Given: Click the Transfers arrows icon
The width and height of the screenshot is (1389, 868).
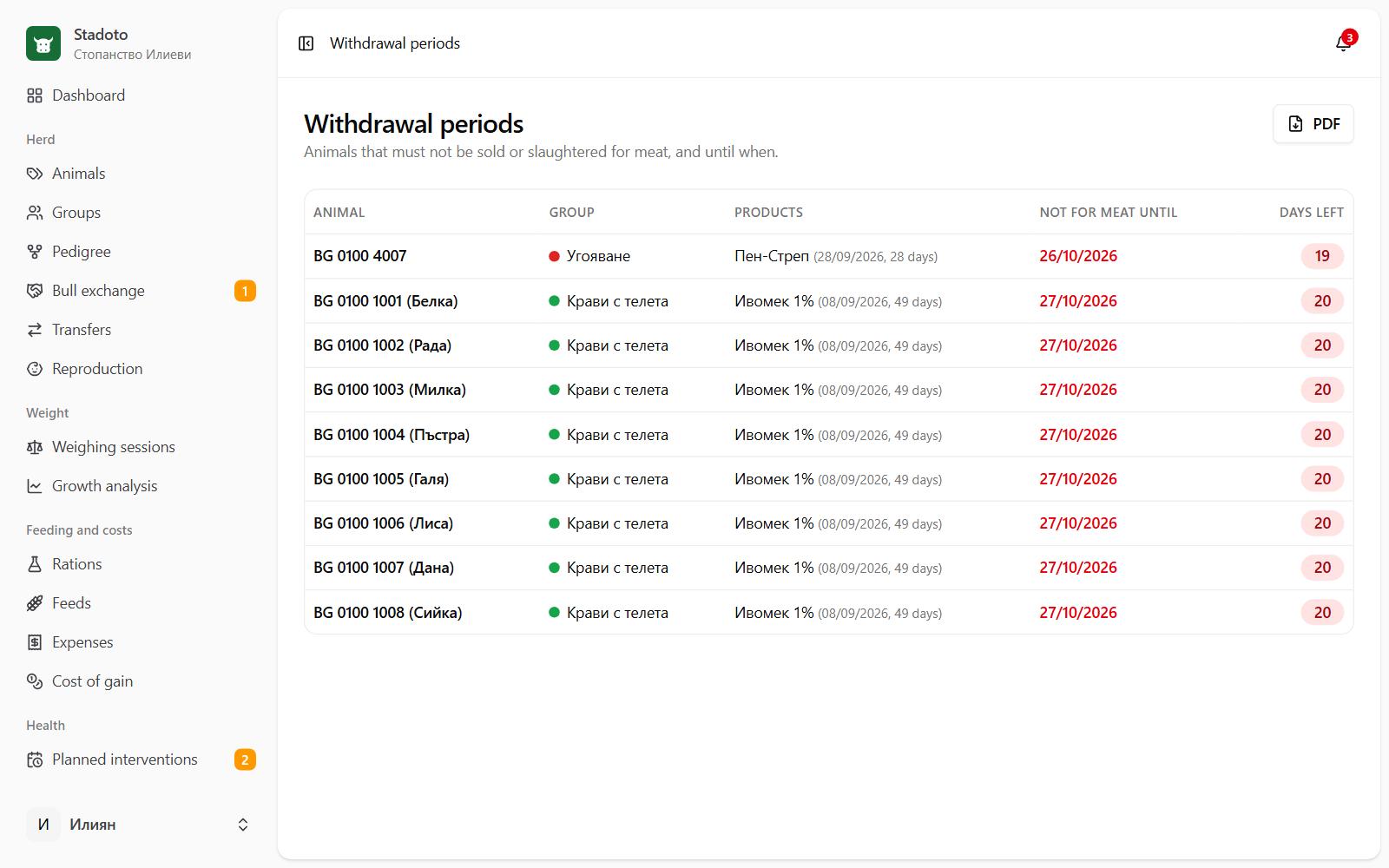Looking at the screenshot, I should 35,330.
